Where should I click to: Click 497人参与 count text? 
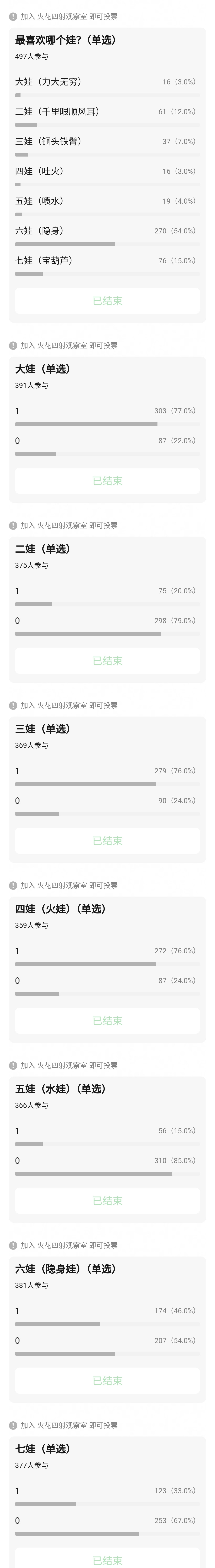pyautogui.click(x=32, y=57)
